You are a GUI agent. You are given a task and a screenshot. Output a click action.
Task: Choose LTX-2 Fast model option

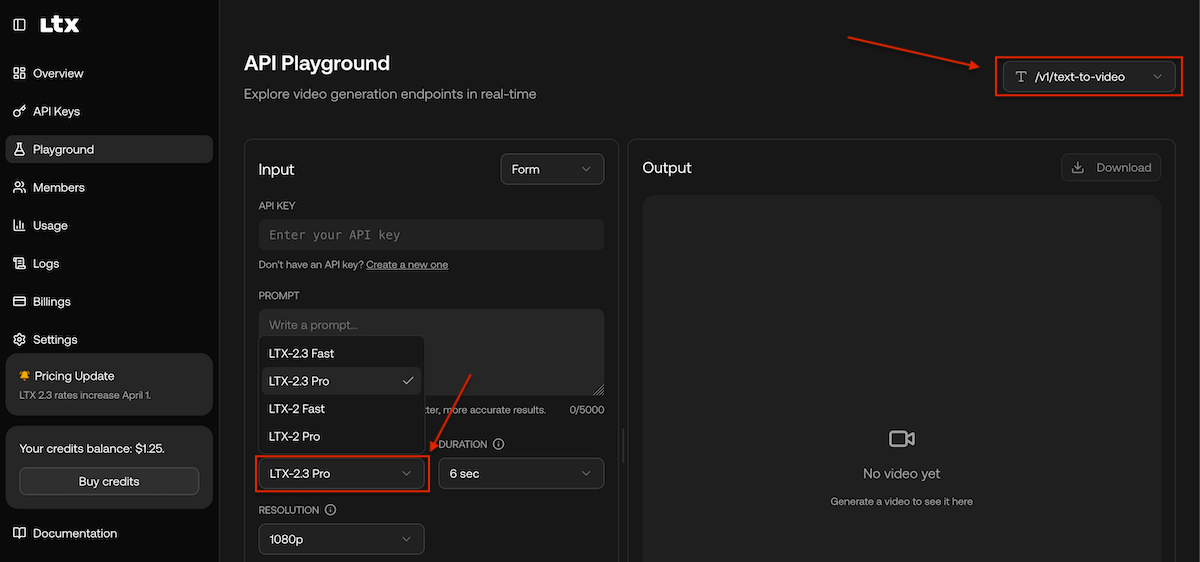tap(342, 408)
